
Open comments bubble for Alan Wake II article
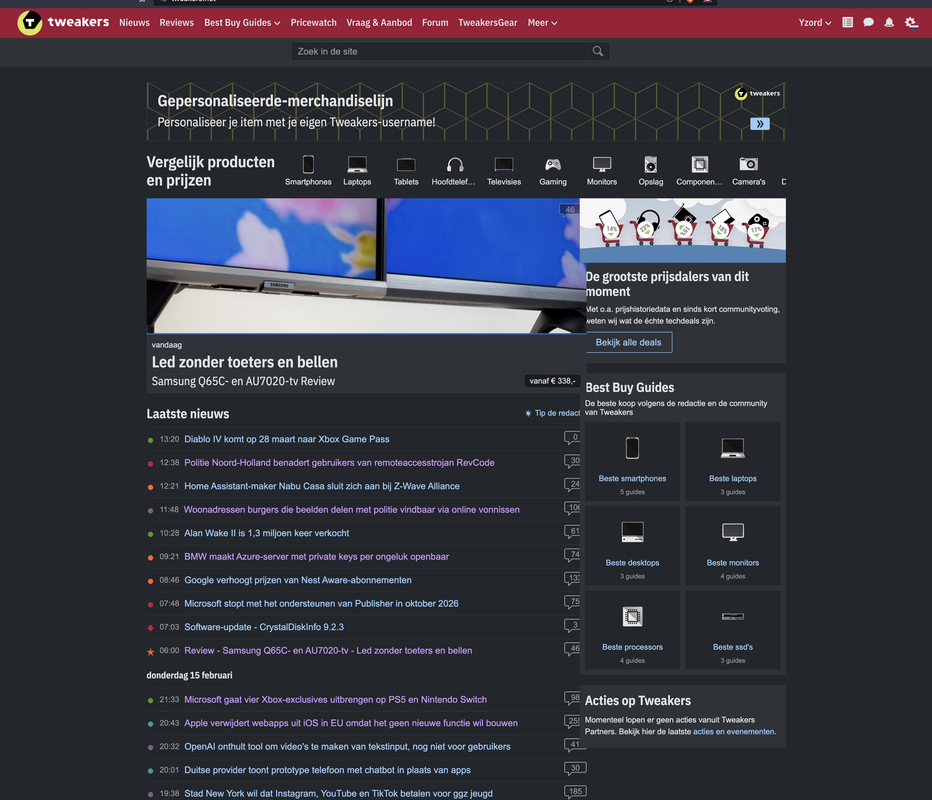pos(572,532)
